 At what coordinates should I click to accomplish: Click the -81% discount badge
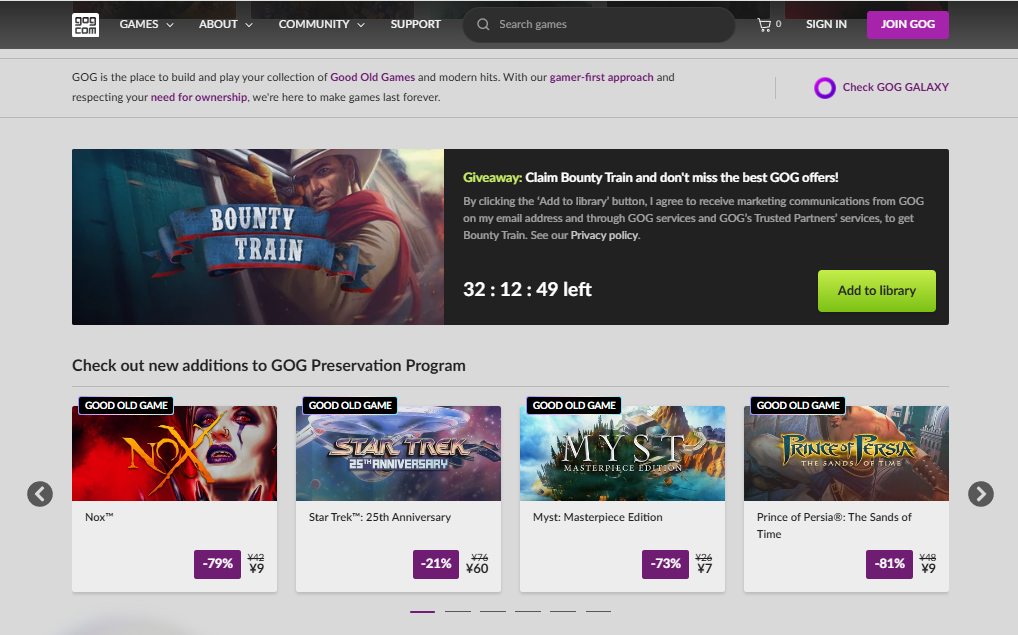point(889,564)
